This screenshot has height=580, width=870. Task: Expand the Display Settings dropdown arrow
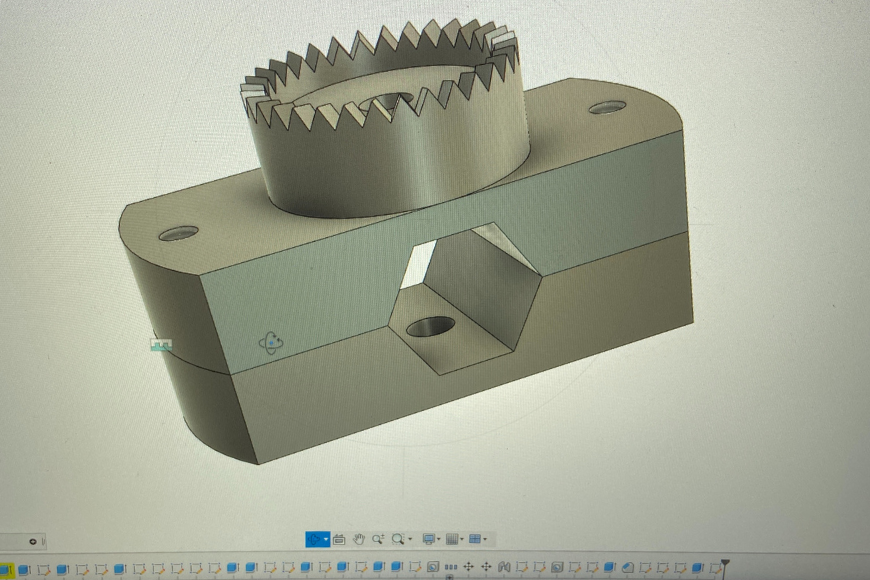(x=438, y=539)
